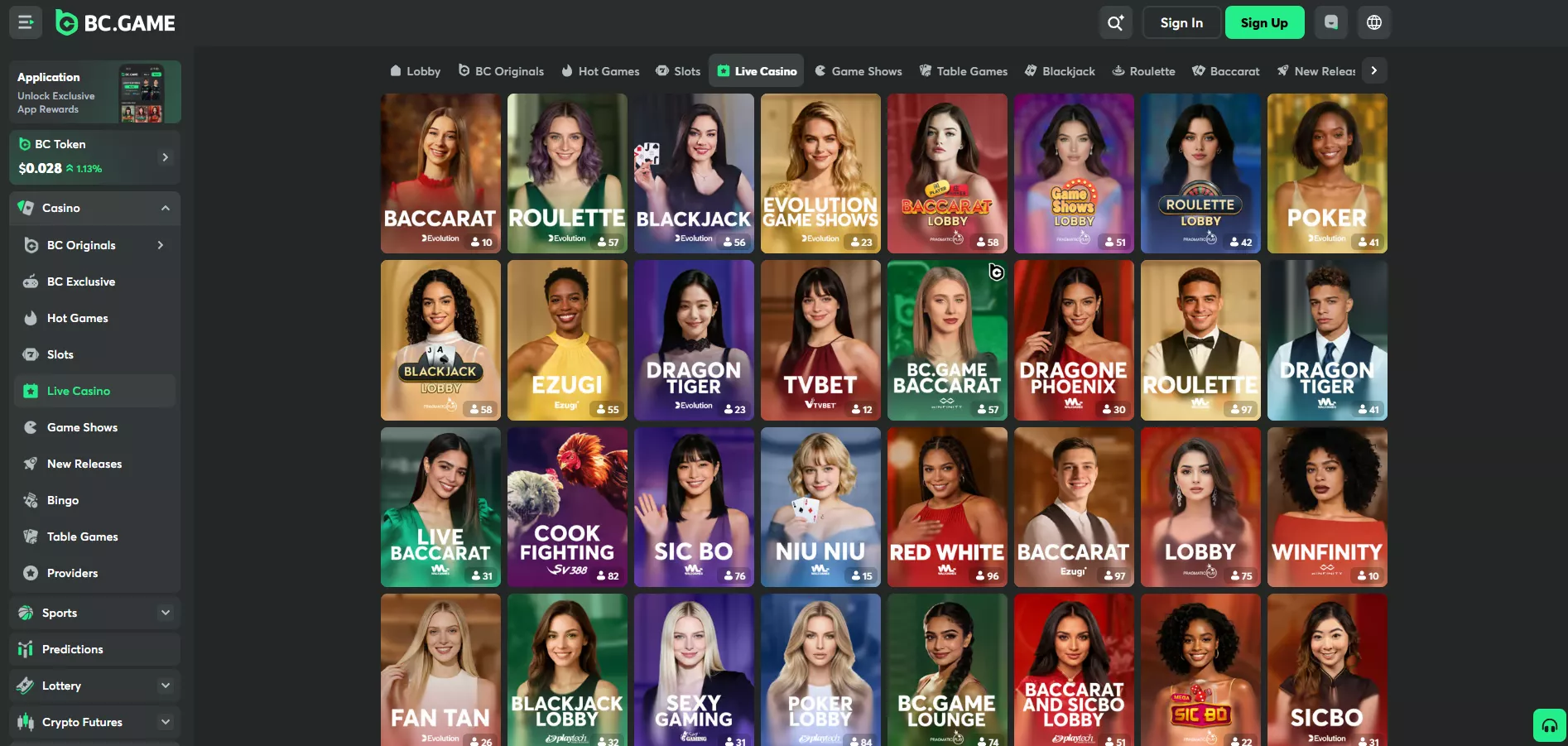Click the Table Games icon in sidebar
The width and height of the screenshot is (1568, 746).
[31, 537]
